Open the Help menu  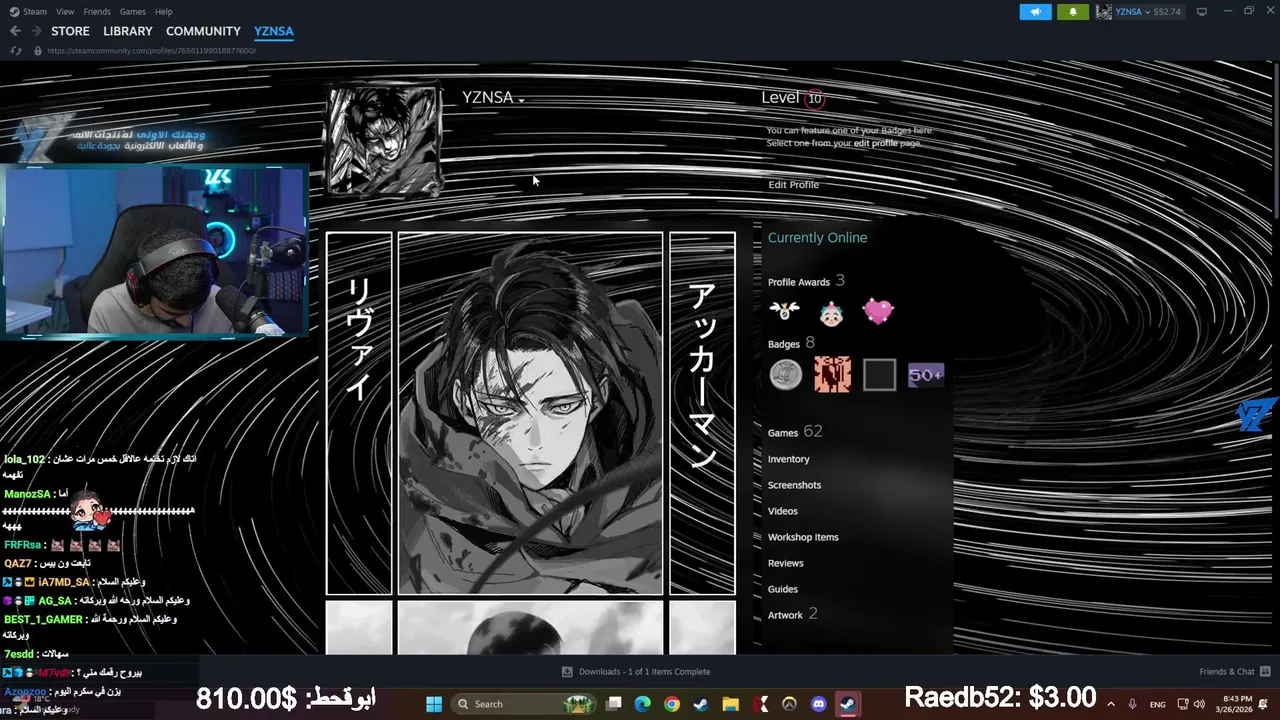(x=164, y=11)
